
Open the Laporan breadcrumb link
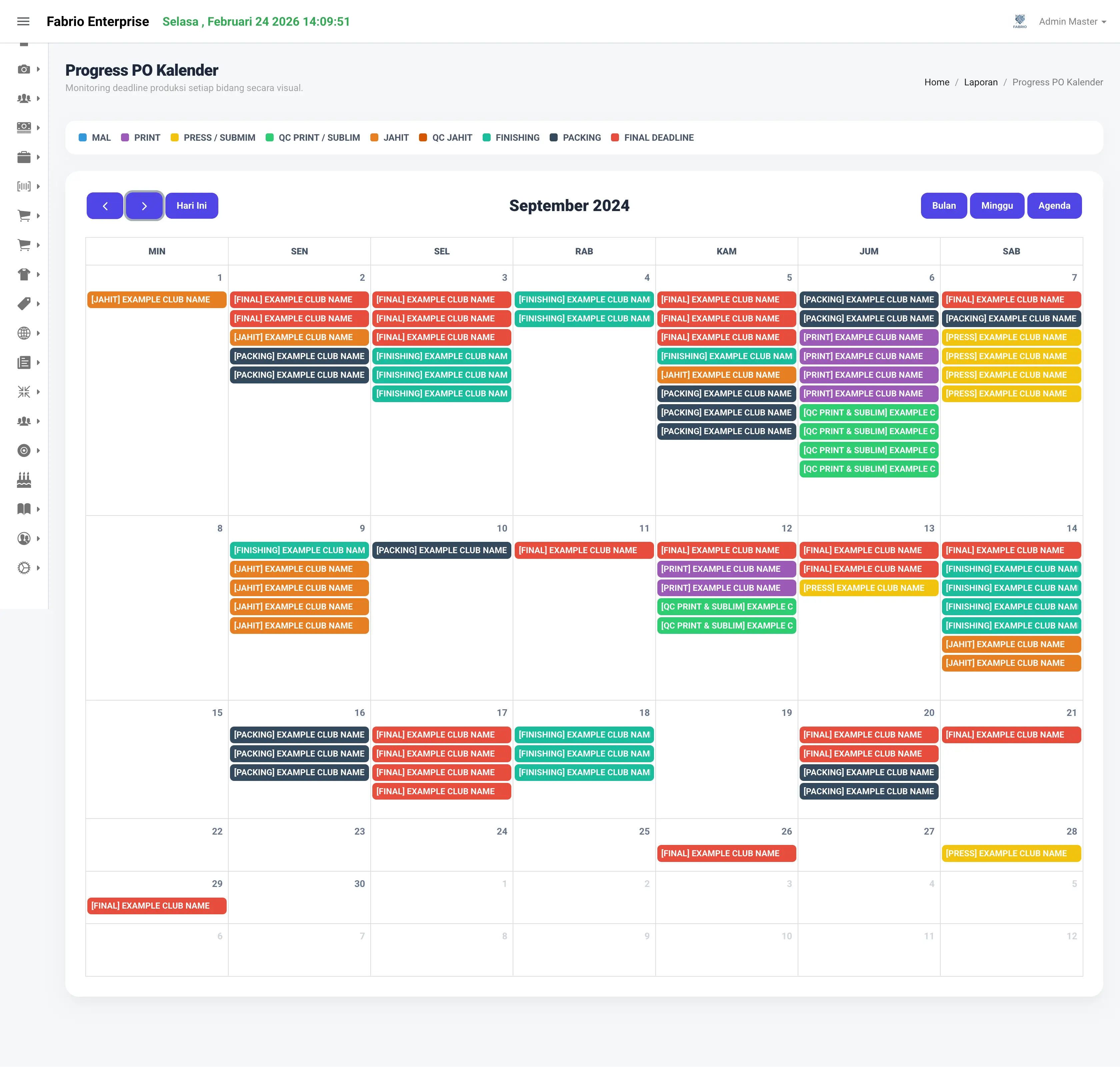click(x=981, y=82)
